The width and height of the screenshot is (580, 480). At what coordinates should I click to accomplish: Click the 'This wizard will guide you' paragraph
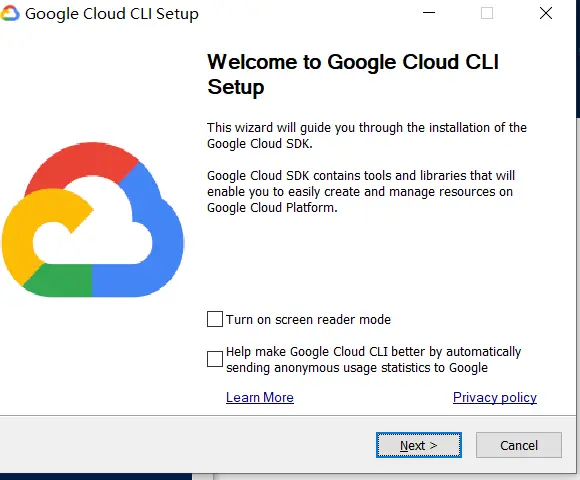click(x=367, y=135)
